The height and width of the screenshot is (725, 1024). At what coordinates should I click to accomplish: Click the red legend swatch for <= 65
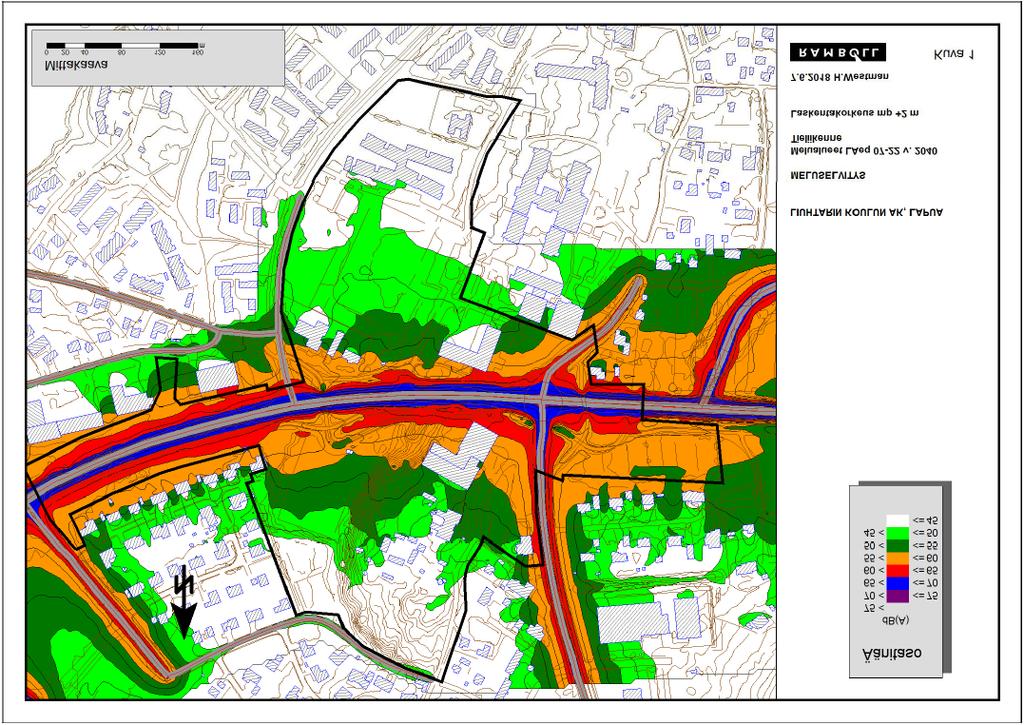pyautogui.click(x=898, y=571)
